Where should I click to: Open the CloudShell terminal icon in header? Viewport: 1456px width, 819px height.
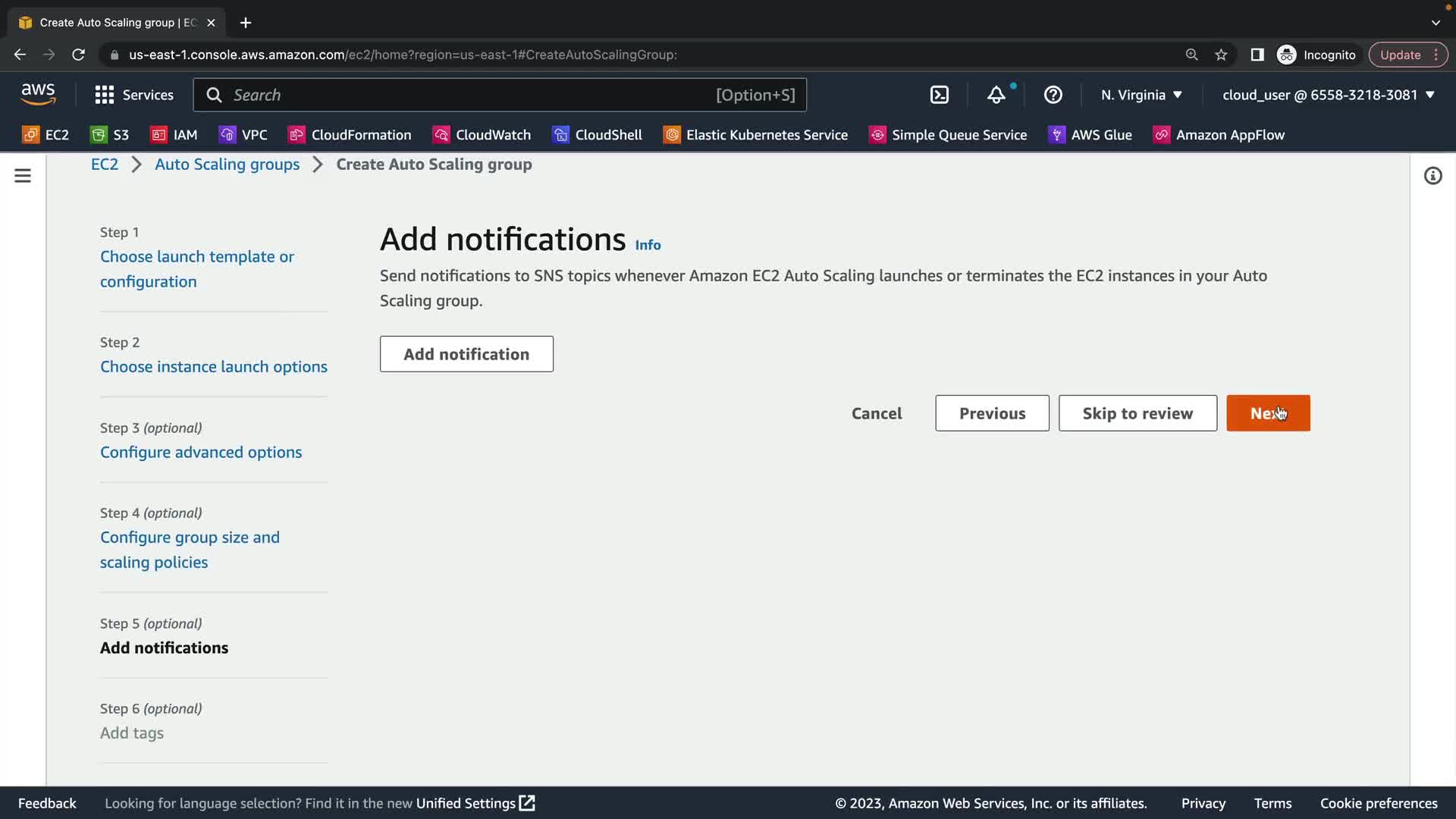click(x=939, y=95)
